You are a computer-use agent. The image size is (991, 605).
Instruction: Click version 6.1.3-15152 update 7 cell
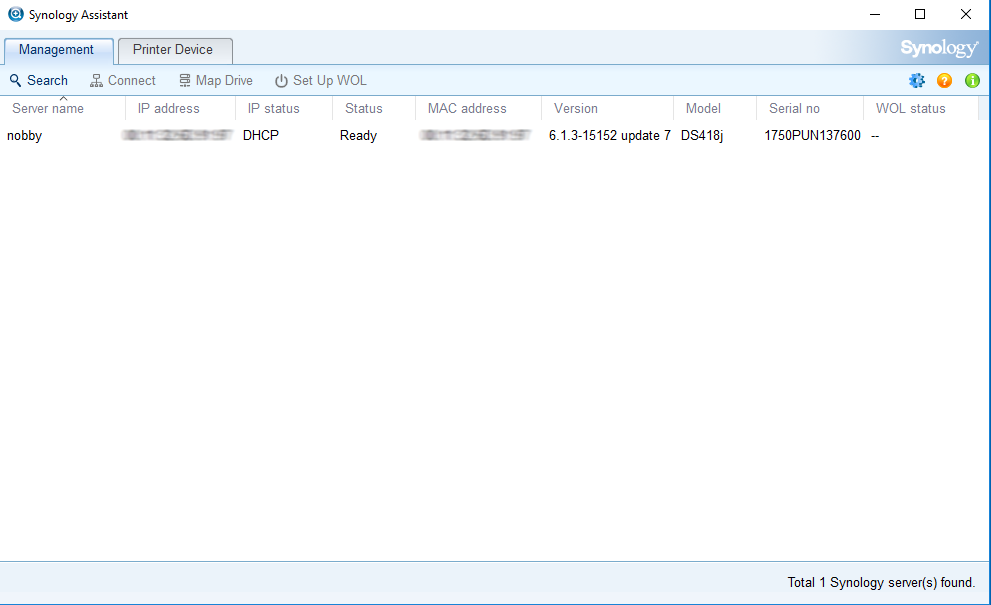click(609, 135)
